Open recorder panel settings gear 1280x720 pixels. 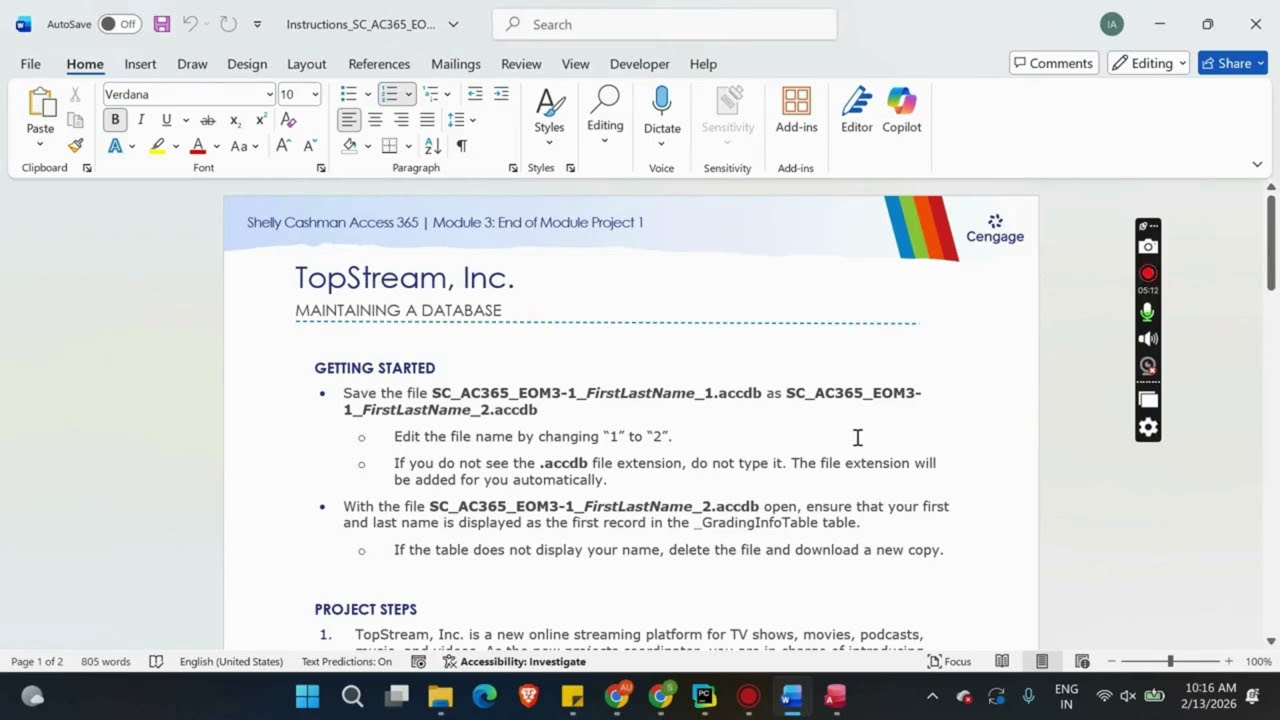tap(1148, 428)
